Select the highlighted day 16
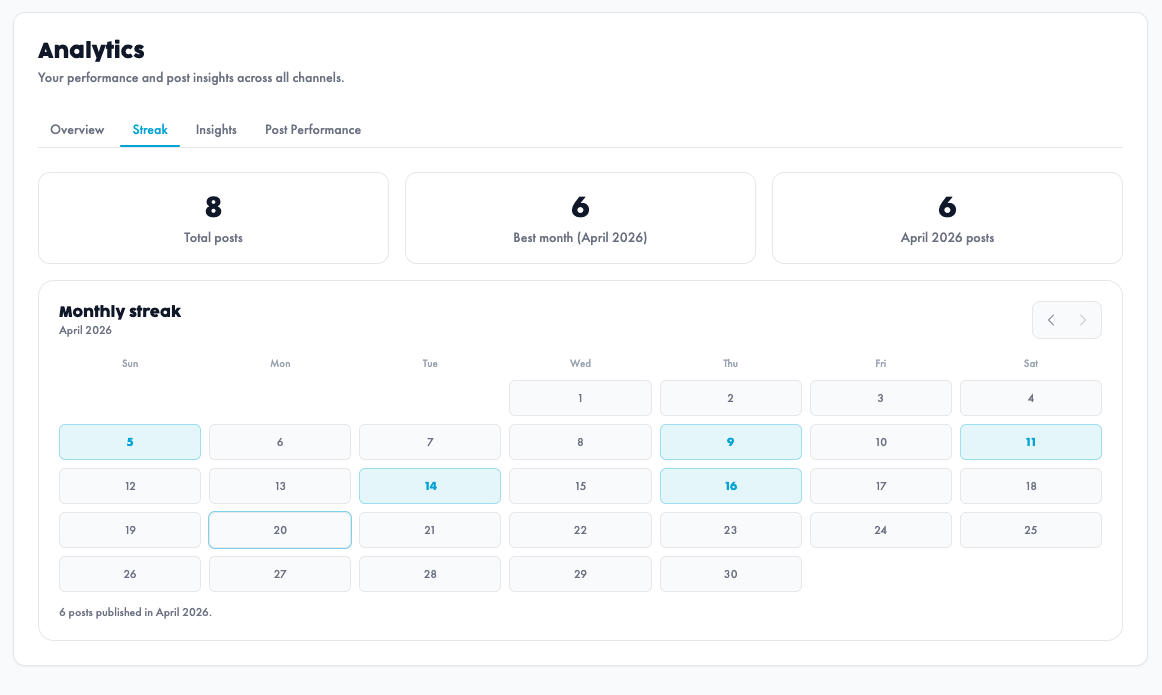 pos(730,485)
